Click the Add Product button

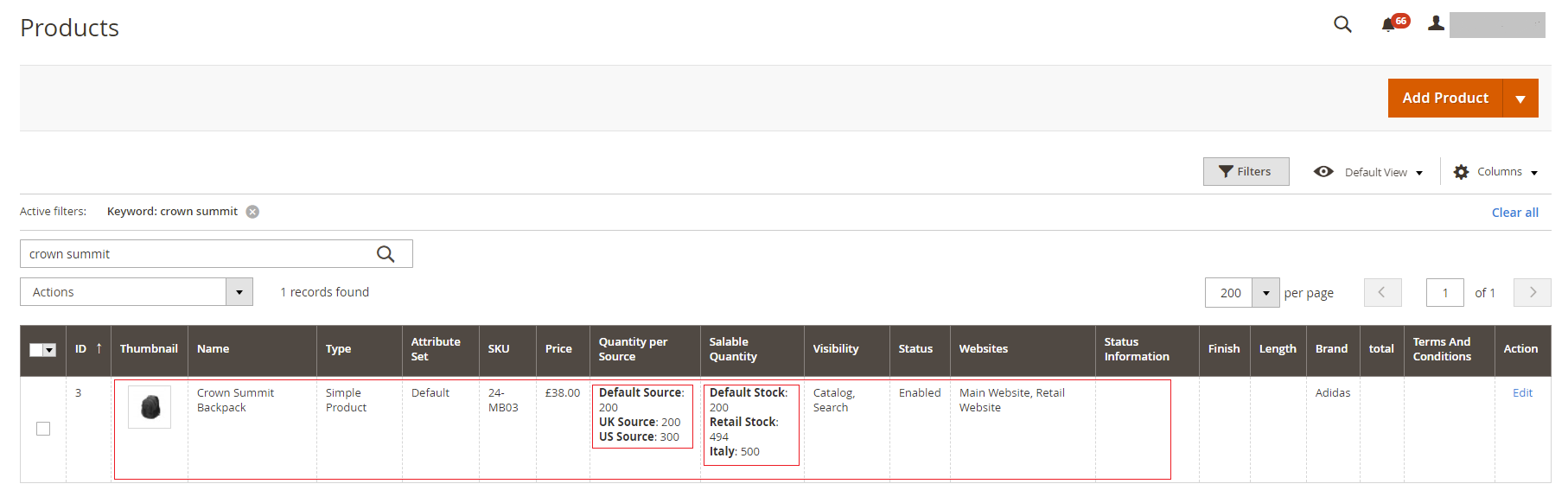pos(1444,99)
